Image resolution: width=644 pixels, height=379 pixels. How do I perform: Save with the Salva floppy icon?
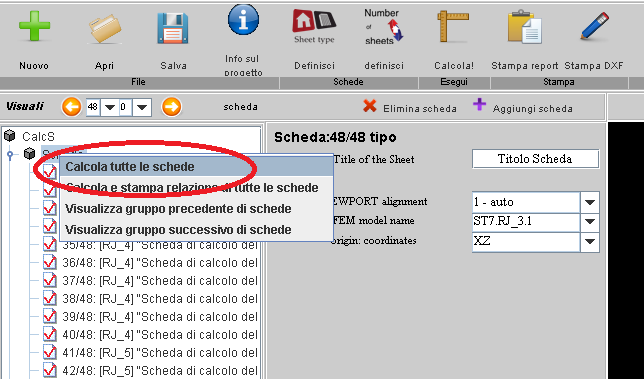click(173, 28)
